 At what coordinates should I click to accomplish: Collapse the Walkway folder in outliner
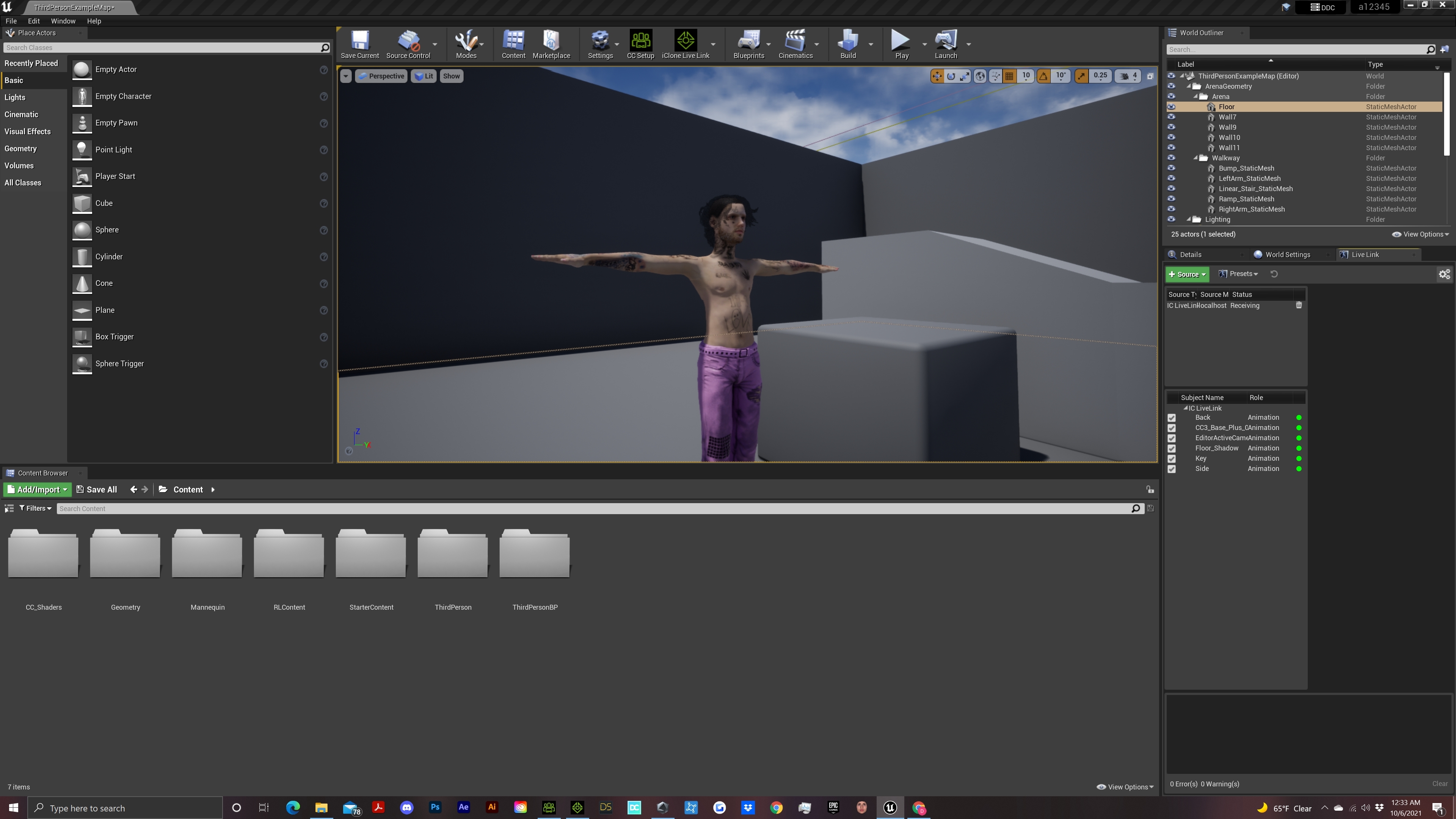click(1196, 158)
